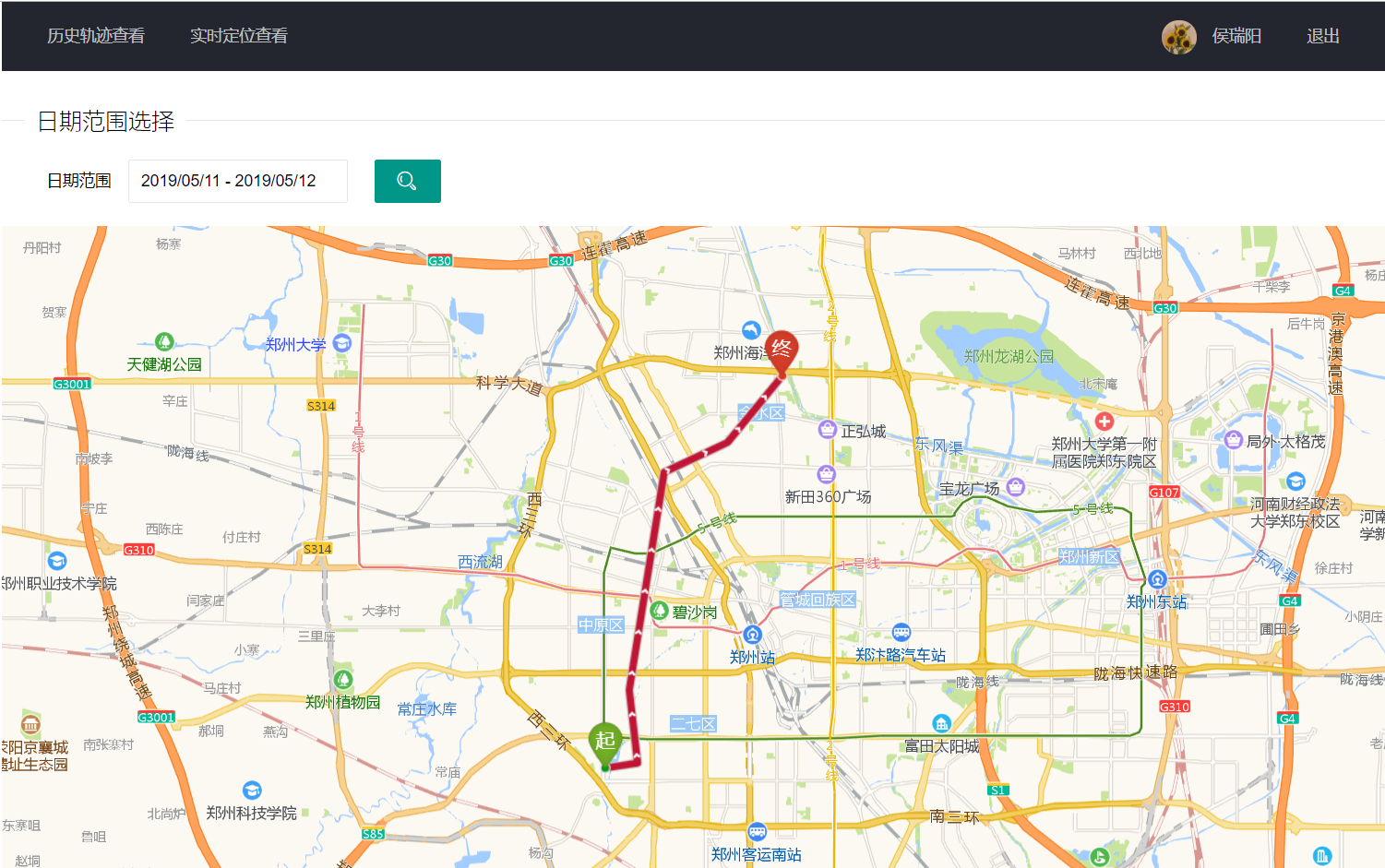
Task: Click the 天健湖公园 park icon
Action: pos(164,342)
